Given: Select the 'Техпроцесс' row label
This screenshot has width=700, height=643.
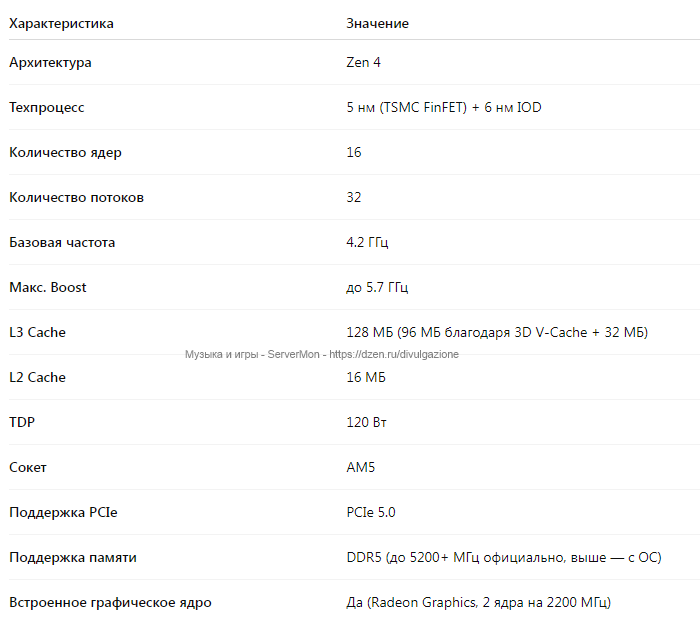Looking at the screenshot, I should [x=46, y=108].
